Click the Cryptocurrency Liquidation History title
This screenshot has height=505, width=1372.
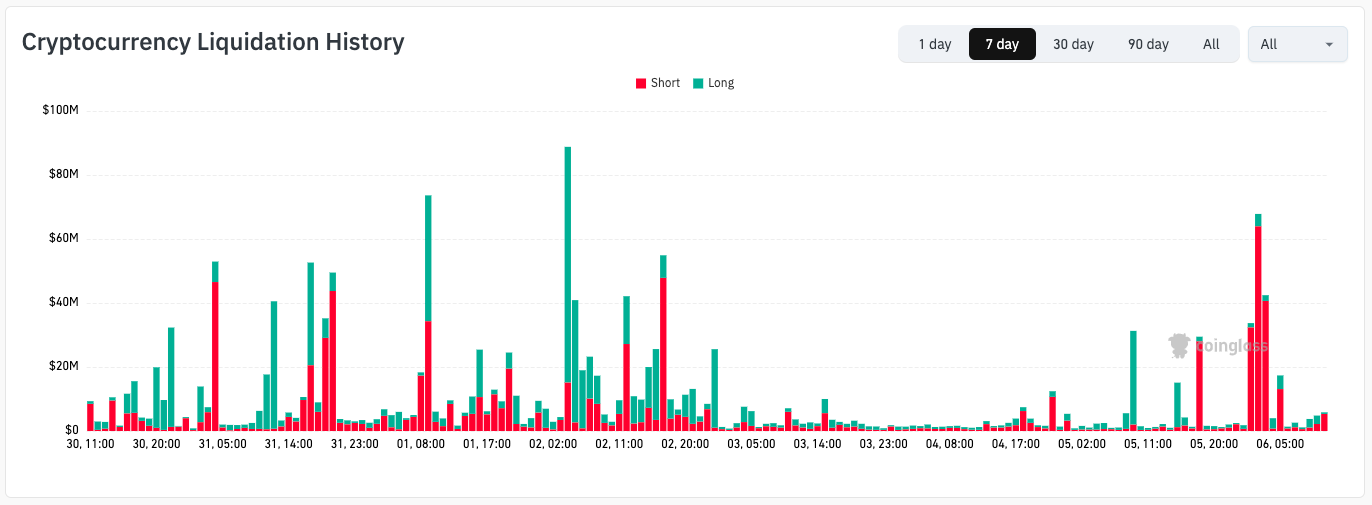click(x=213, y=42)
